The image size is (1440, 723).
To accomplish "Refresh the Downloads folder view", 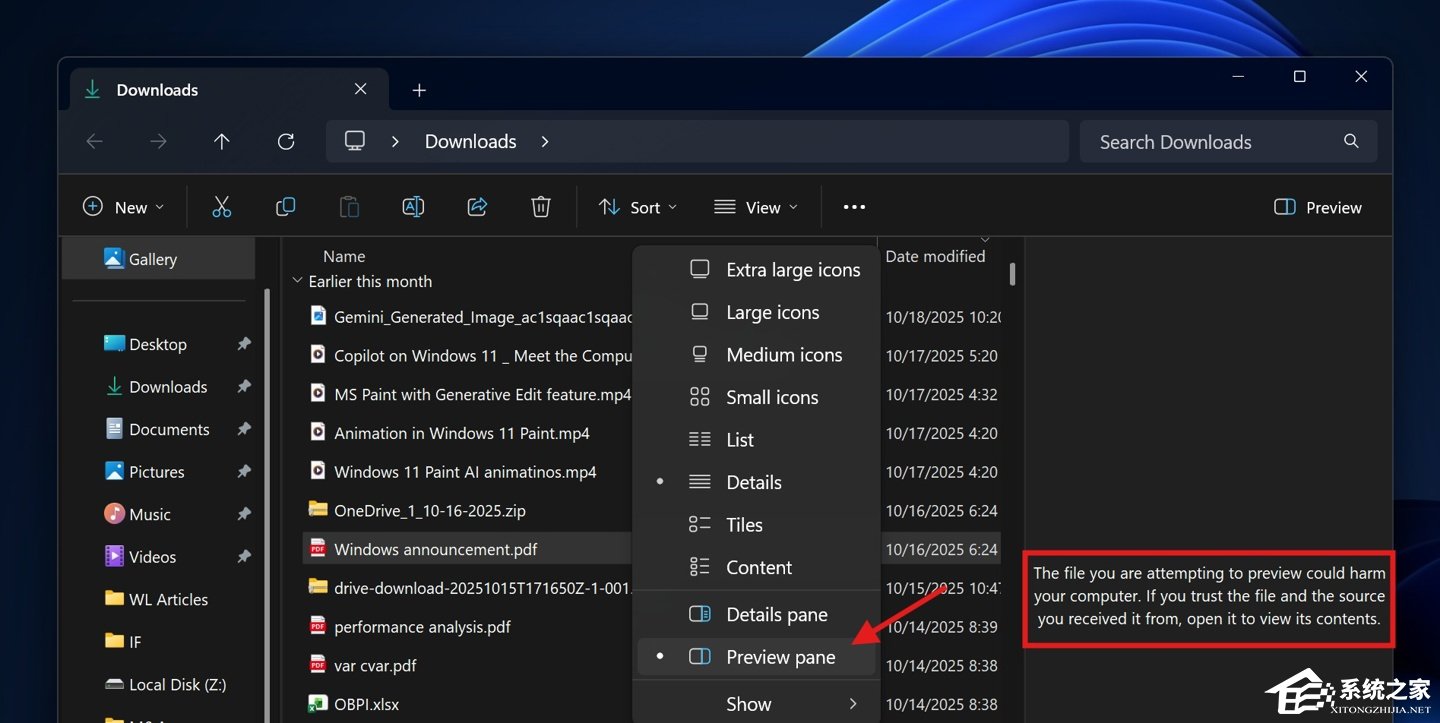I will [285, 141].
